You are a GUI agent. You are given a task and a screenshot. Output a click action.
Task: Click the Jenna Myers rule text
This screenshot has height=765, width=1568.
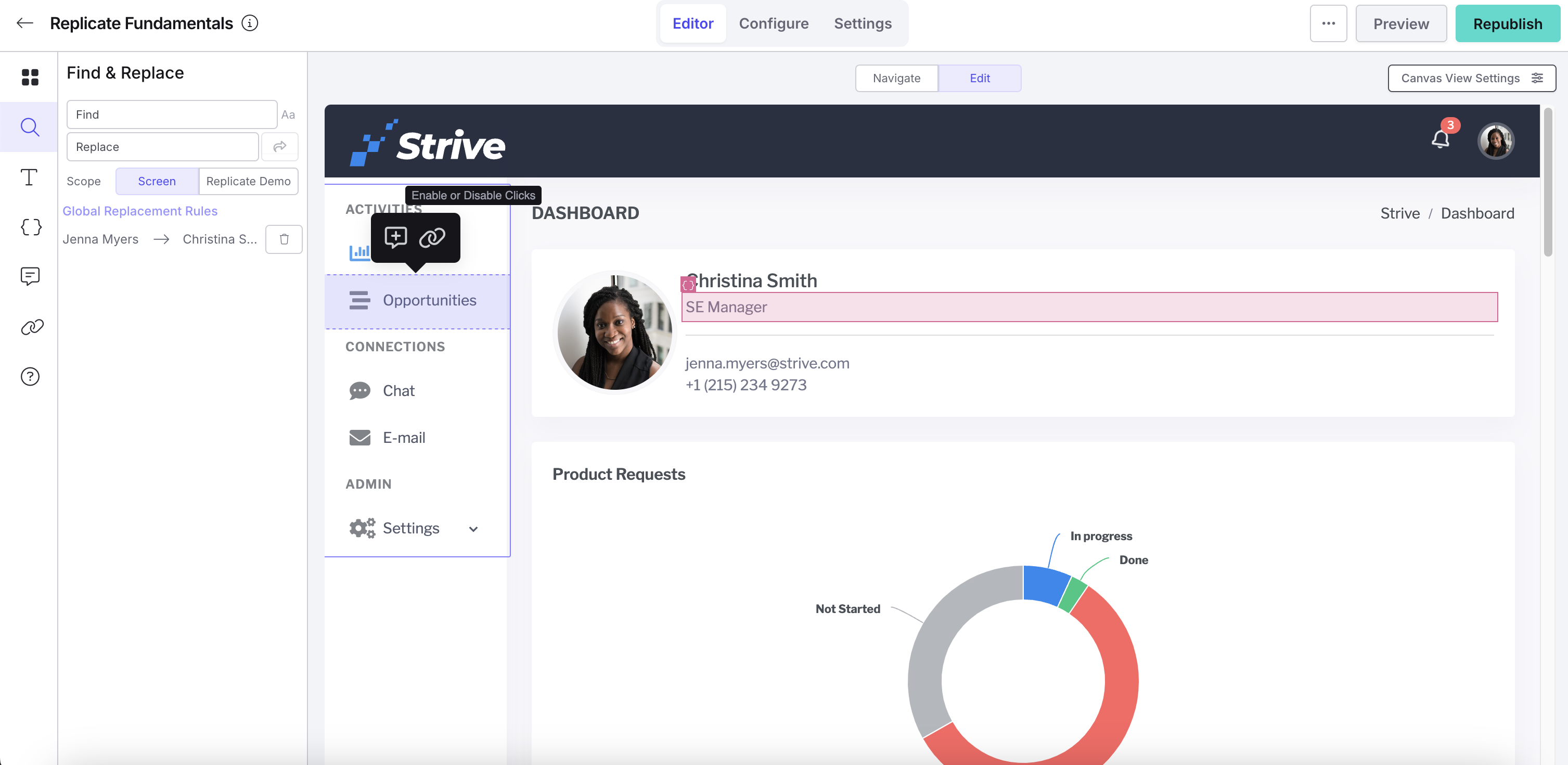point(100,239)
